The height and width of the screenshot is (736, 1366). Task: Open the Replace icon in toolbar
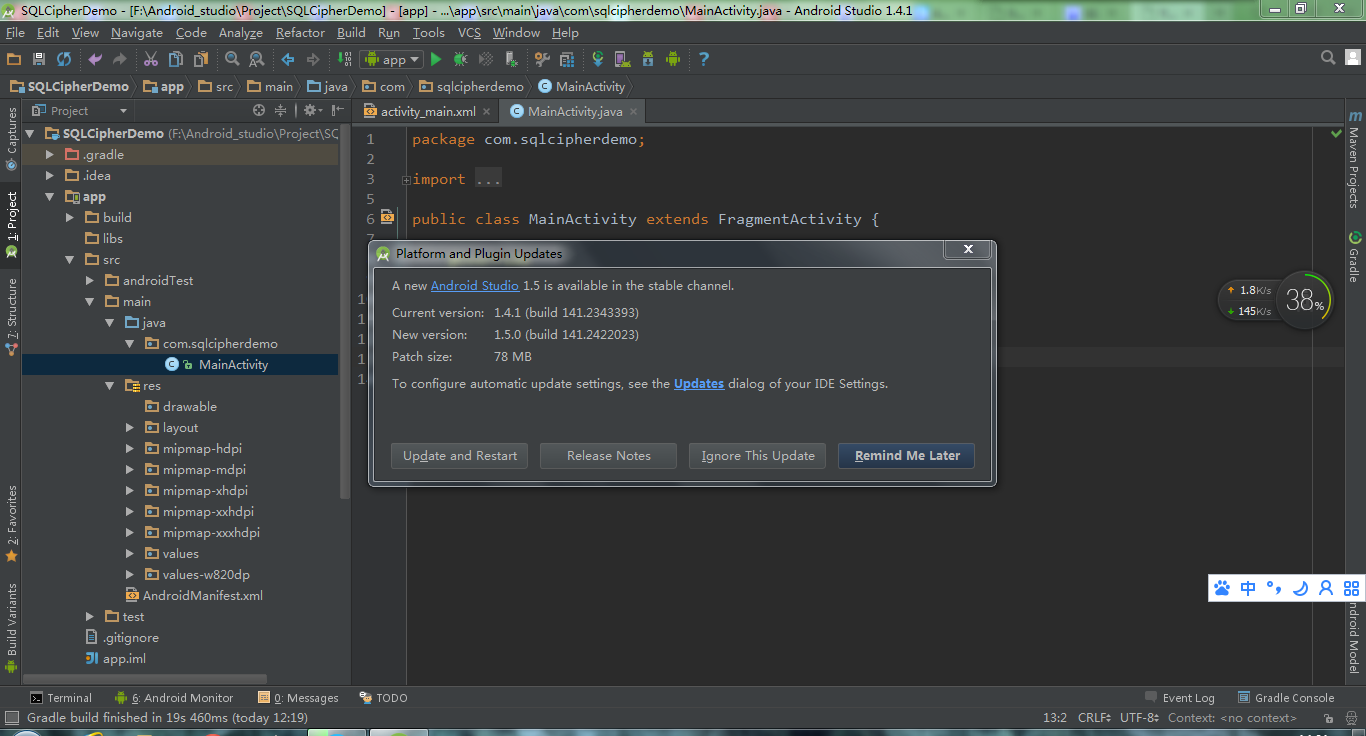tap(256, 59)
